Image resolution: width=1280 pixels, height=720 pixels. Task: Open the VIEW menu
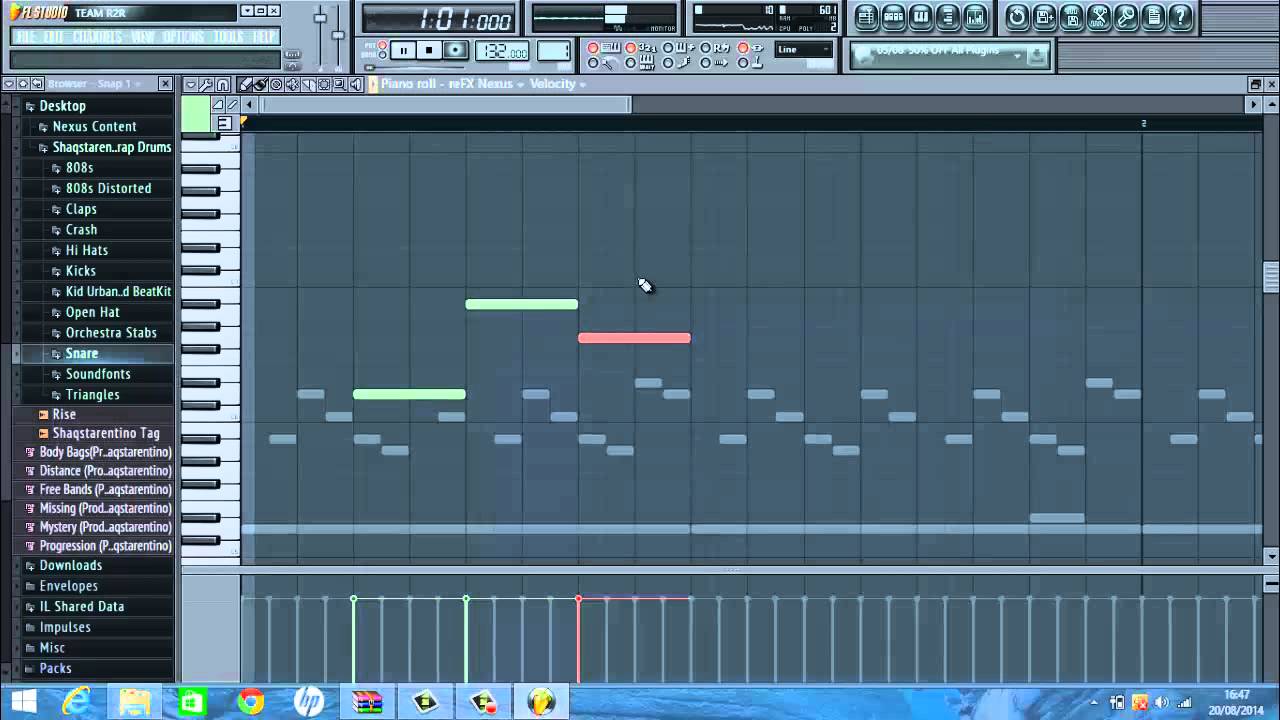[143, 37]
